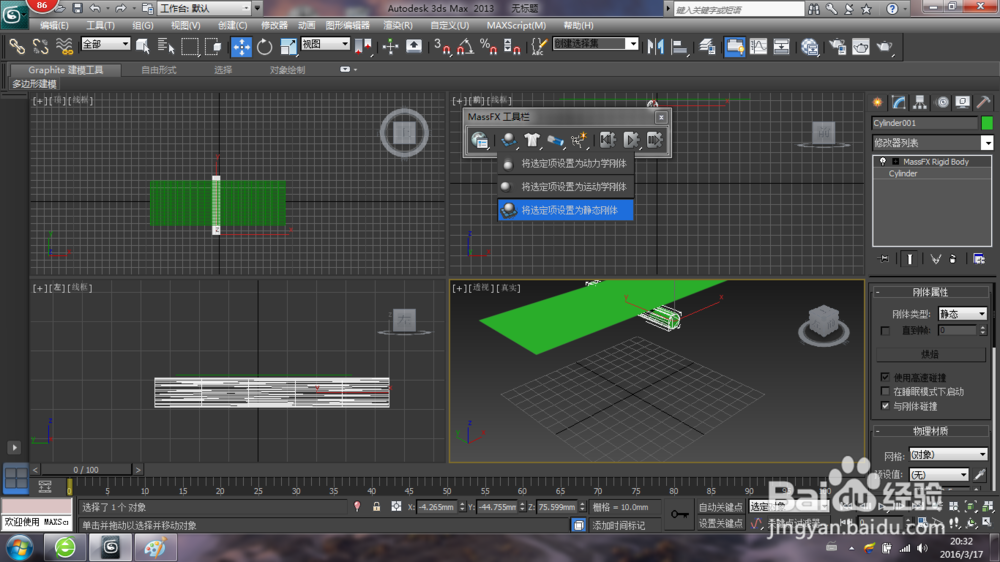Click Cylinder001 object color swatch

click(987, 123)
